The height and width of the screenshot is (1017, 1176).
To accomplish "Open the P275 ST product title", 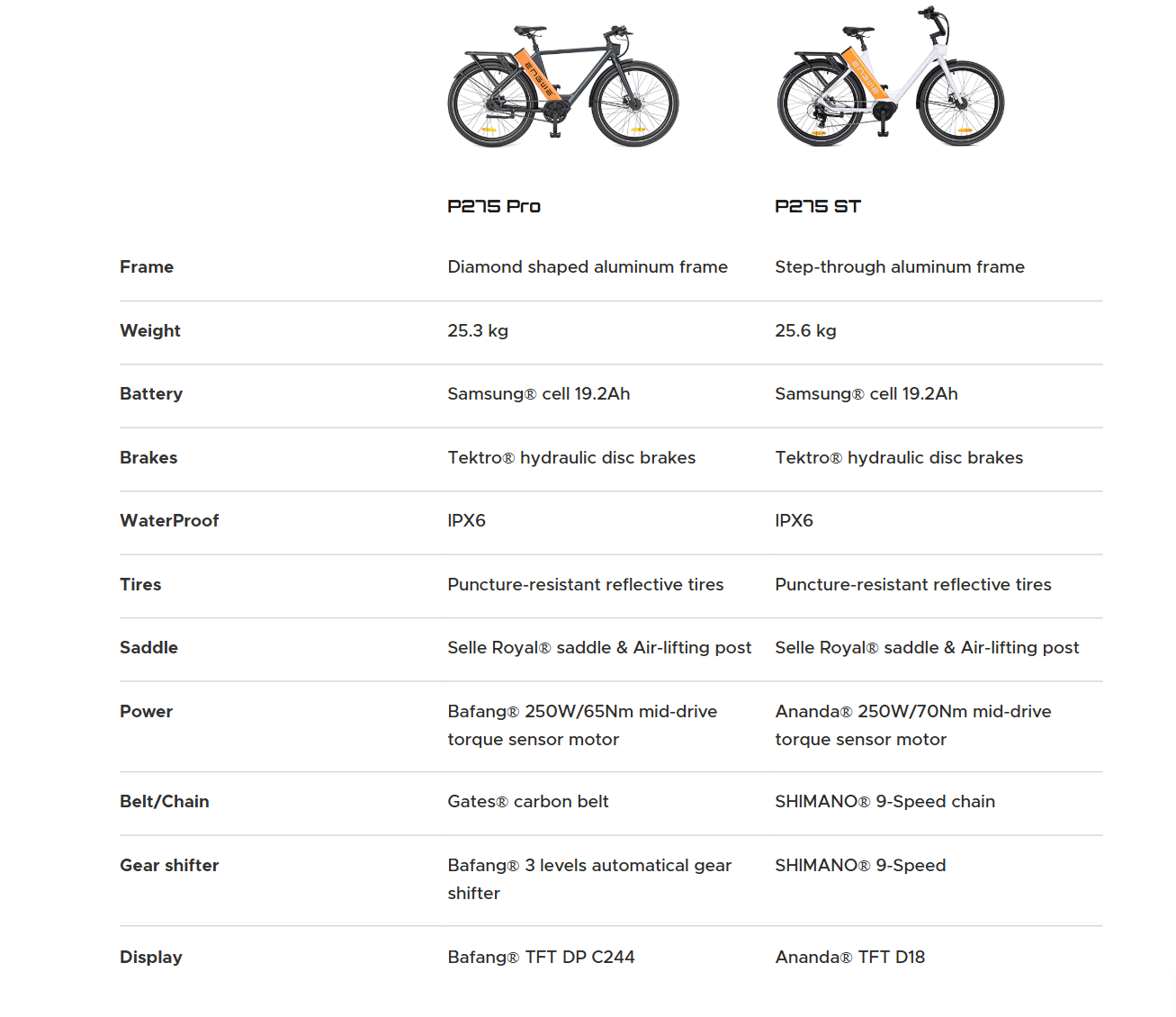I will point(818,206).
